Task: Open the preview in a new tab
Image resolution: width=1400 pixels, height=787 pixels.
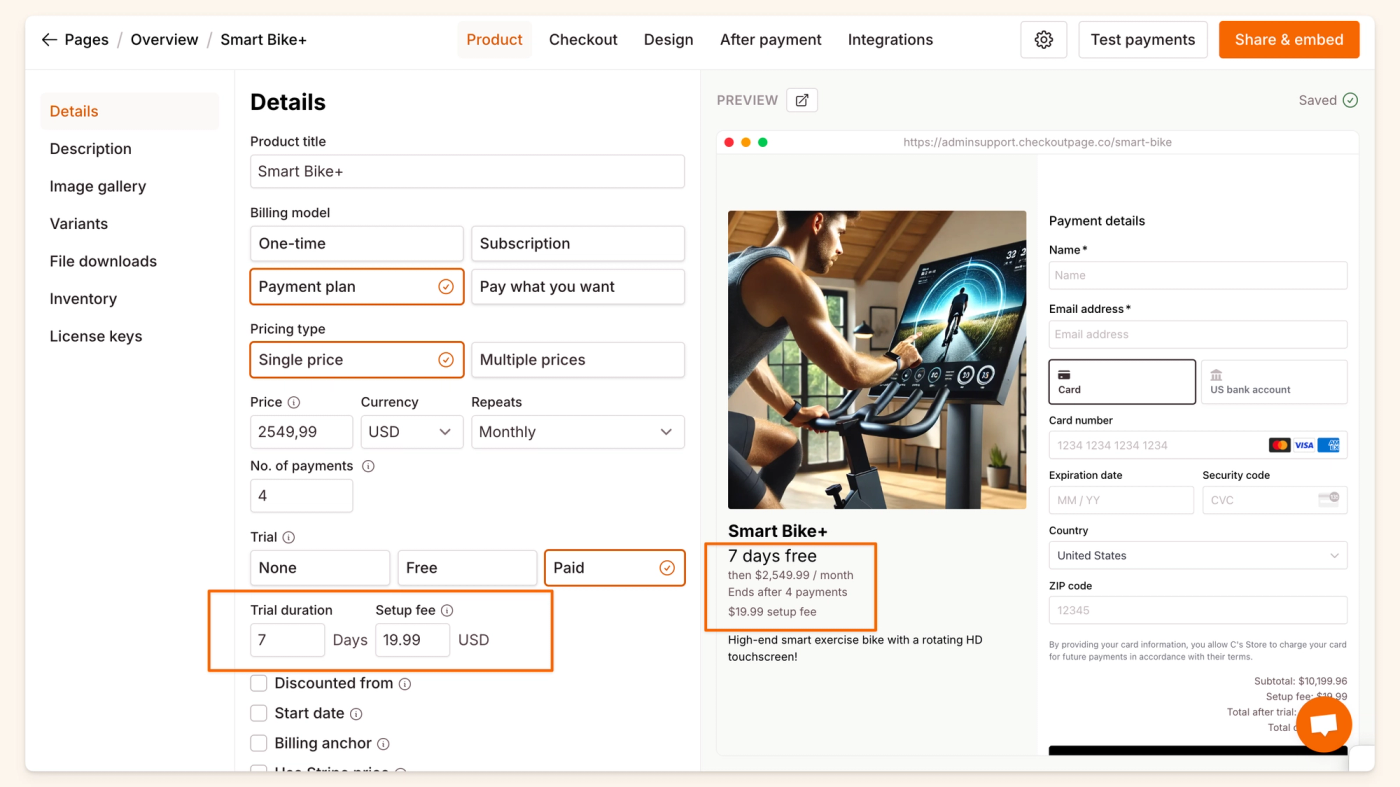Action: coord(802,100)
